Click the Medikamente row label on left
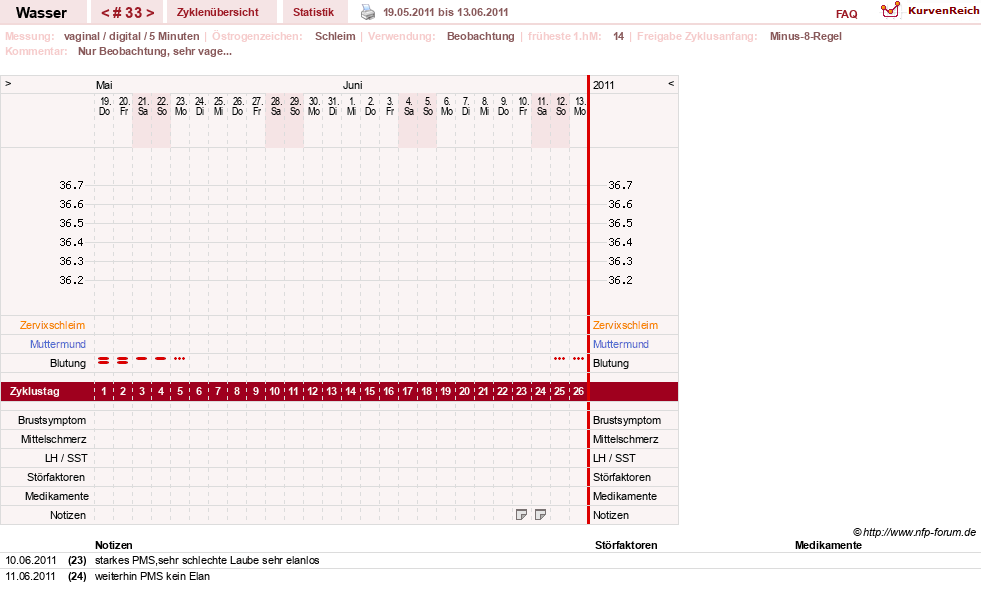981x604 pixels. pyautogui.click(x=57, y=496)
